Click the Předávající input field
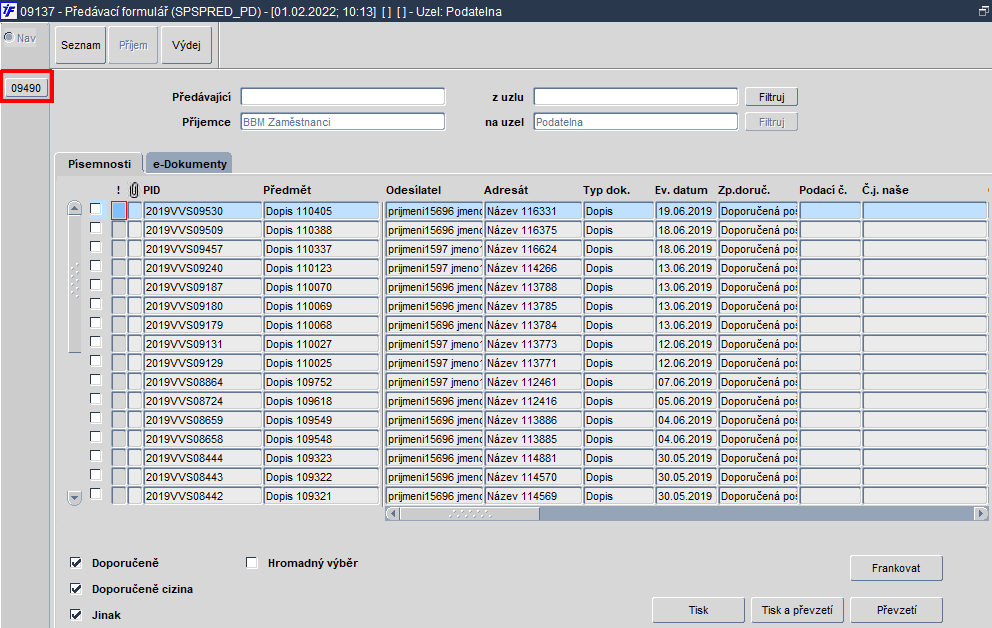This screenshot has width=992, height=628. tap(343, 97)
